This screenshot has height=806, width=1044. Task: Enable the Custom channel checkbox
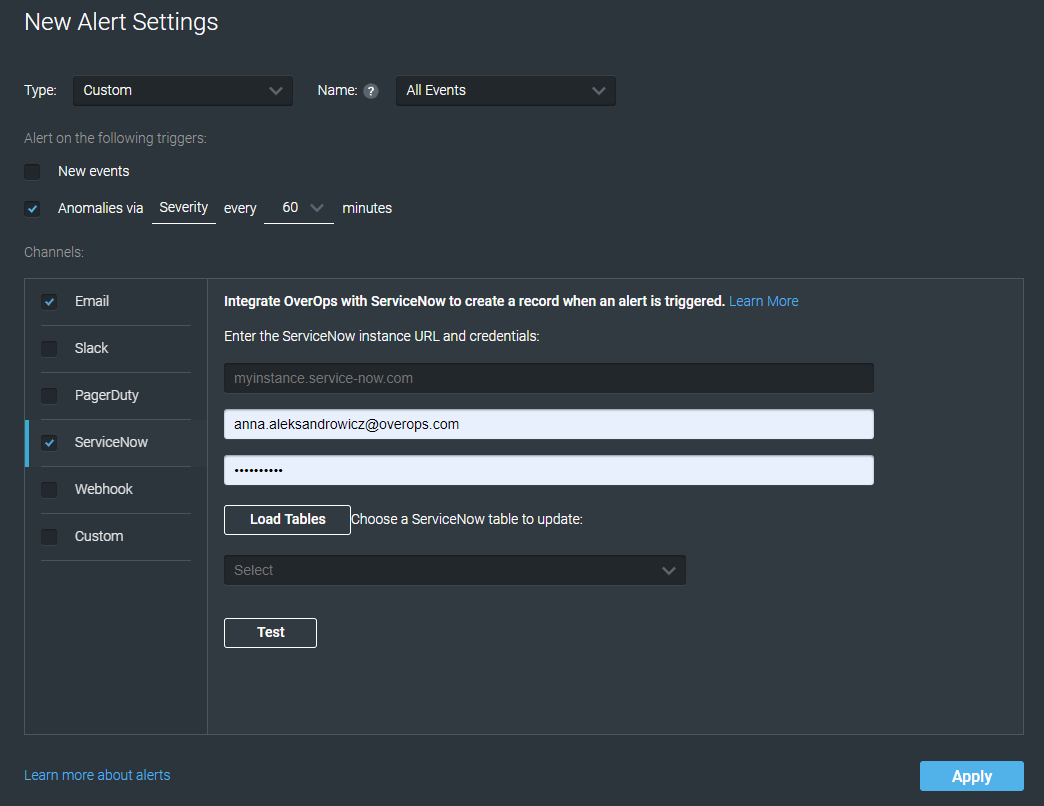coord(49,536)
